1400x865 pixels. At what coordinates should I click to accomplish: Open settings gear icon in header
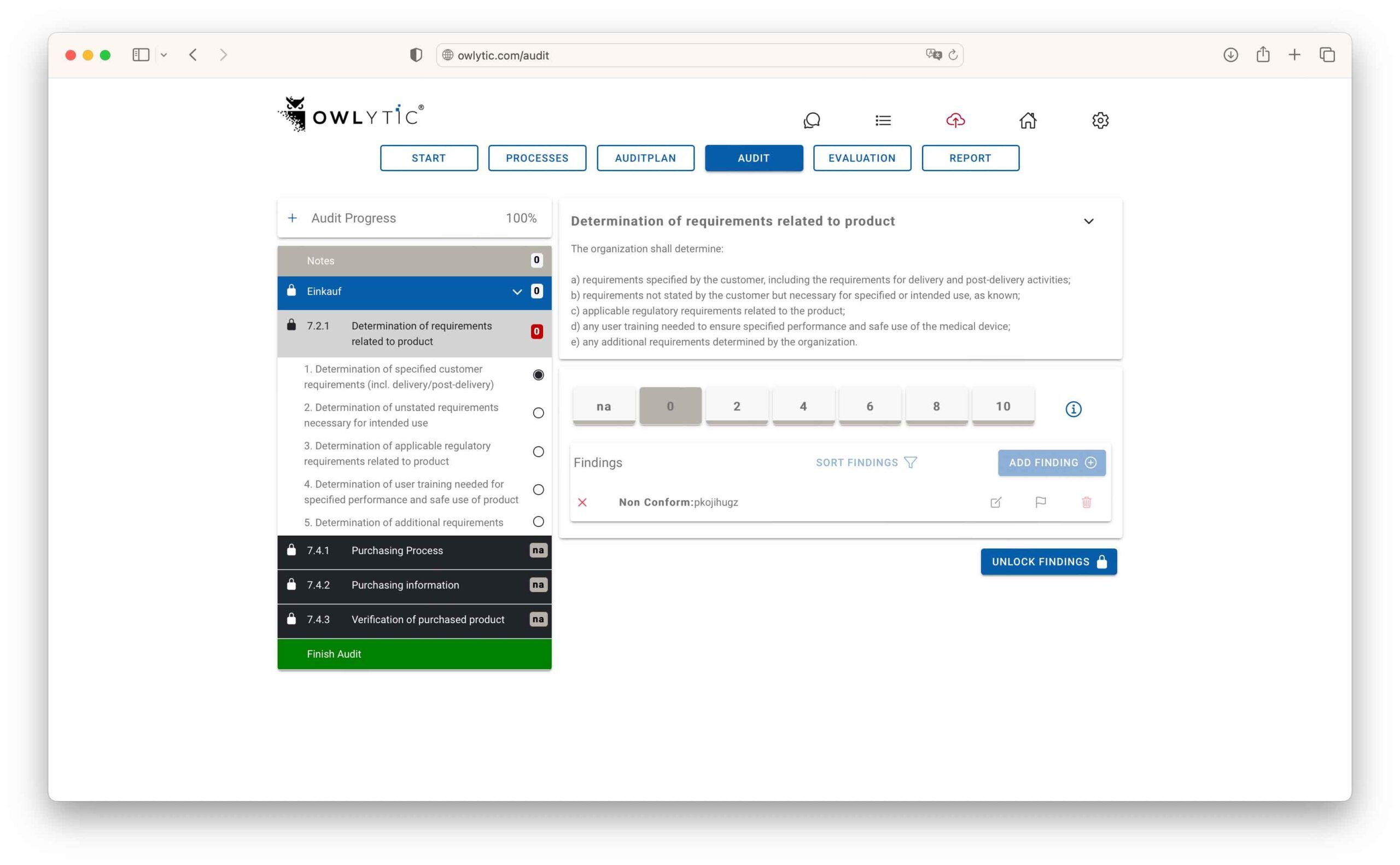(x=1100, y=120)
